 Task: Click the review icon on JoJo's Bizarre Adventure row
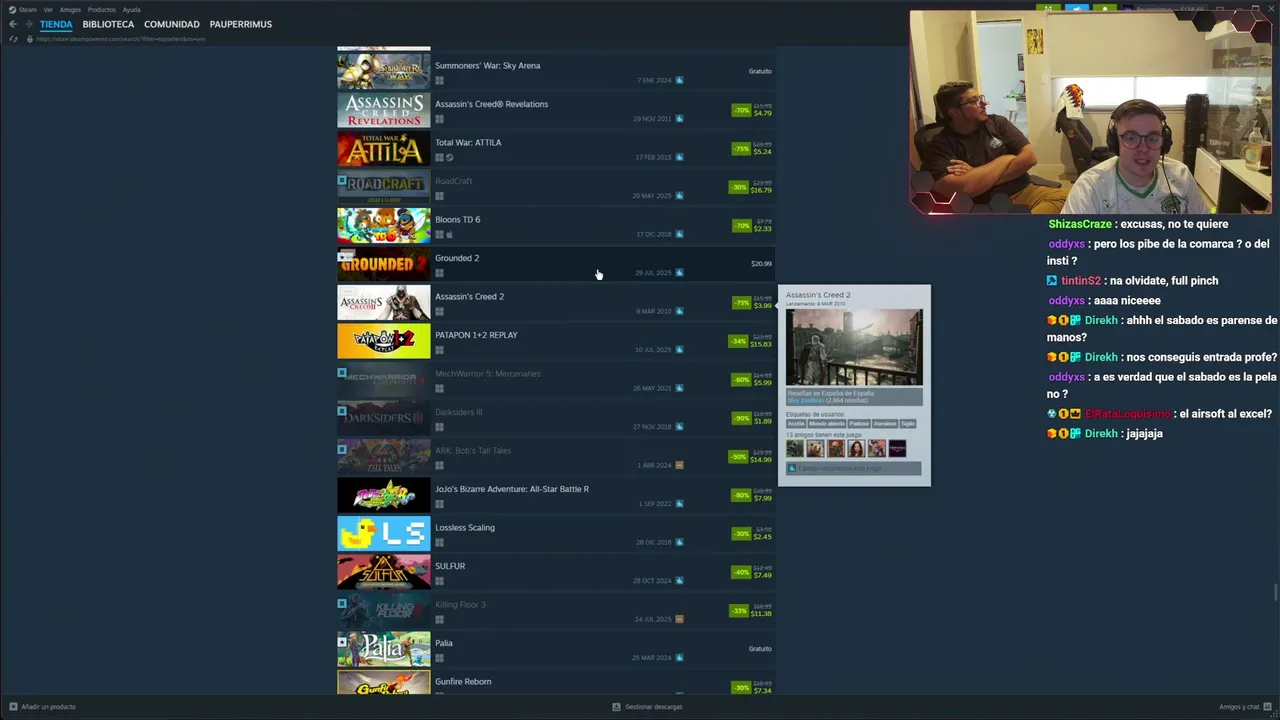(x=679, y=503)
